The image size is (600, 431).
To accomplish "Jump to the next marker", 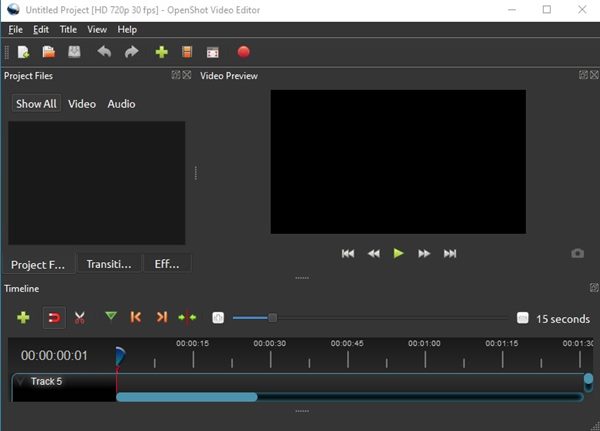I will click(161, 317).
